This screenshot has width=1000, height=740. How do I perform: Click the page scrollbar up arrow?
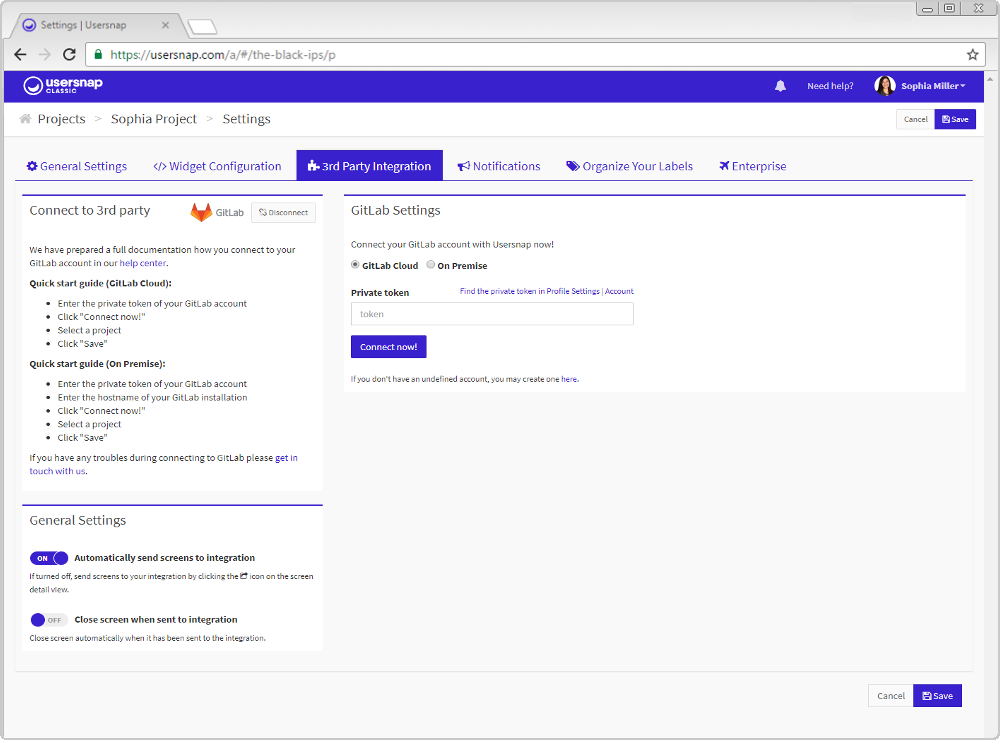pyautogui.click(x=990, y=79)
